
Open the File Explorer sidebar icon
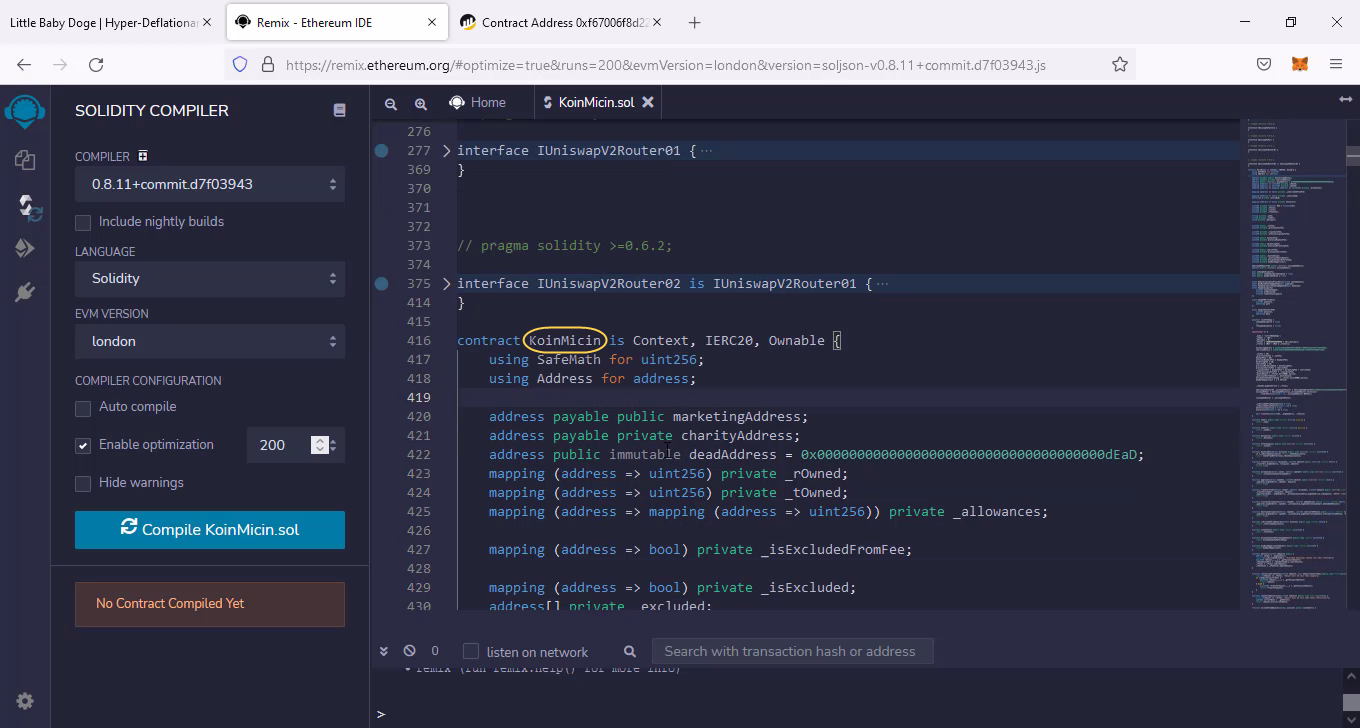pos(25,160)
